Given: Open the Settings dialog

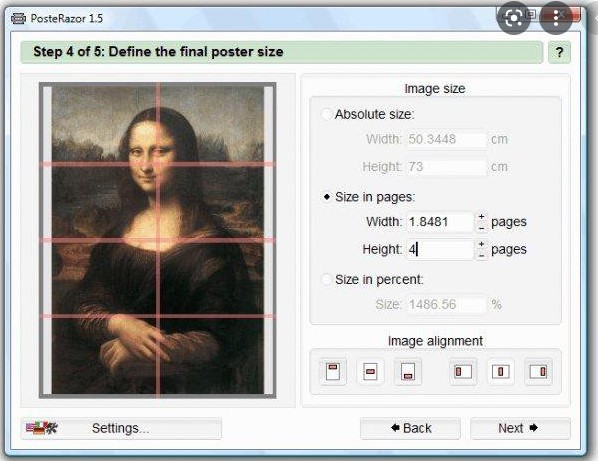Looking at the screenshot, I should (121, 428).
